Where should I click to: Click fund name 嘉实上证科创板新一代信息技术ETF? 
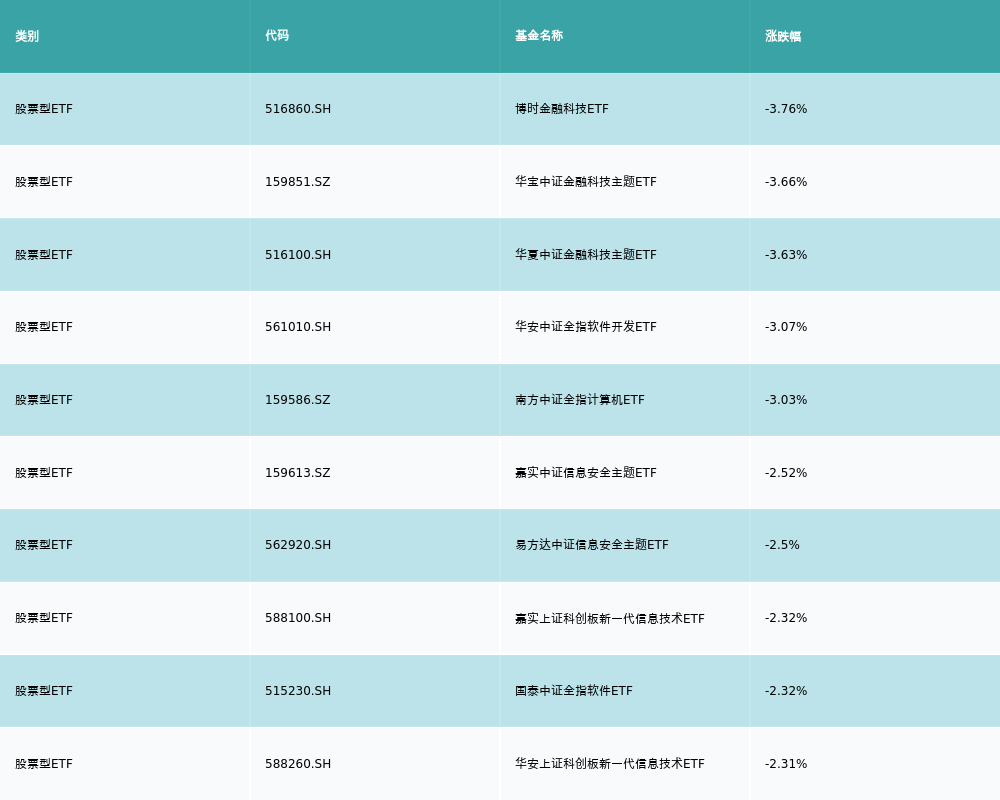(610, 618)
